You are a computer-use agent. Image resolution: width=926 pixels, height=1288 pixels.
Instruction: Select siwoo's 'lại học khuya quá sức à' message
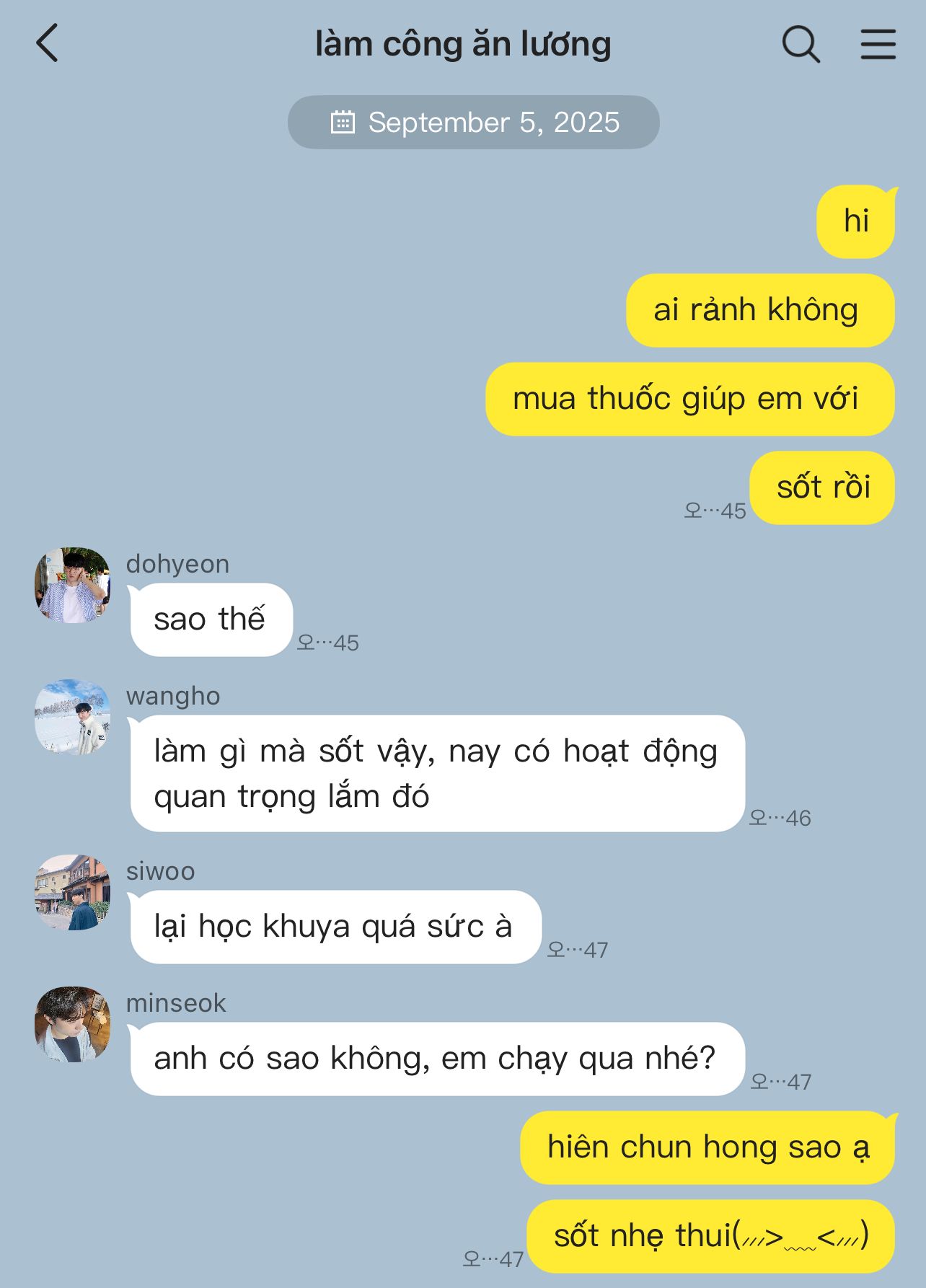tap(335, 927)
